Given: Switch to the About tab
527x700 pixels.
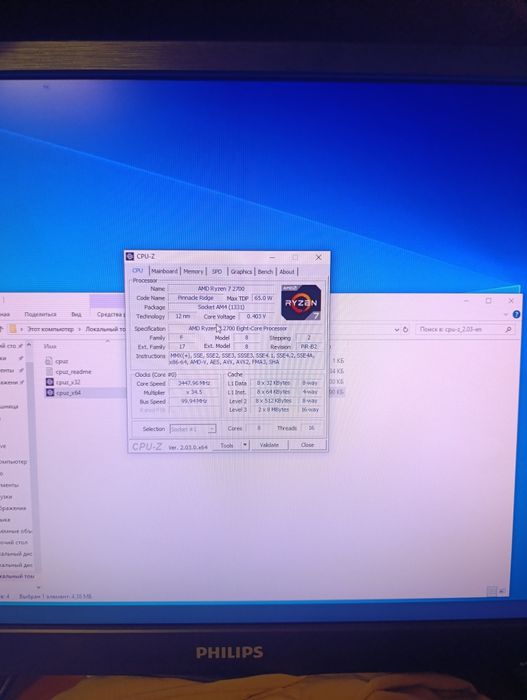Looking at the screenshot, I should click(287, 271).
